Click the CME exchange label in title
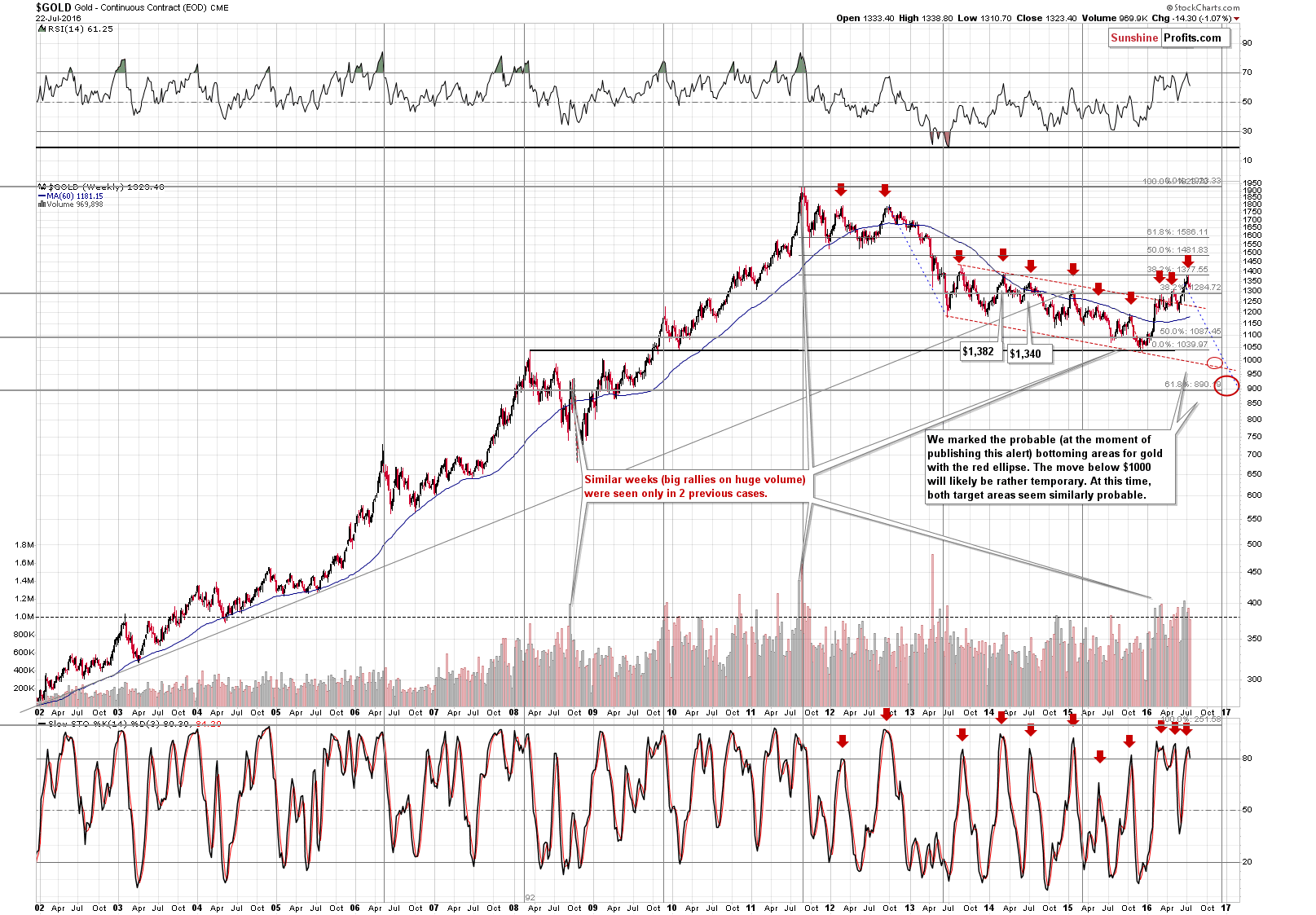1316x915 pixels. coord(220,7)
